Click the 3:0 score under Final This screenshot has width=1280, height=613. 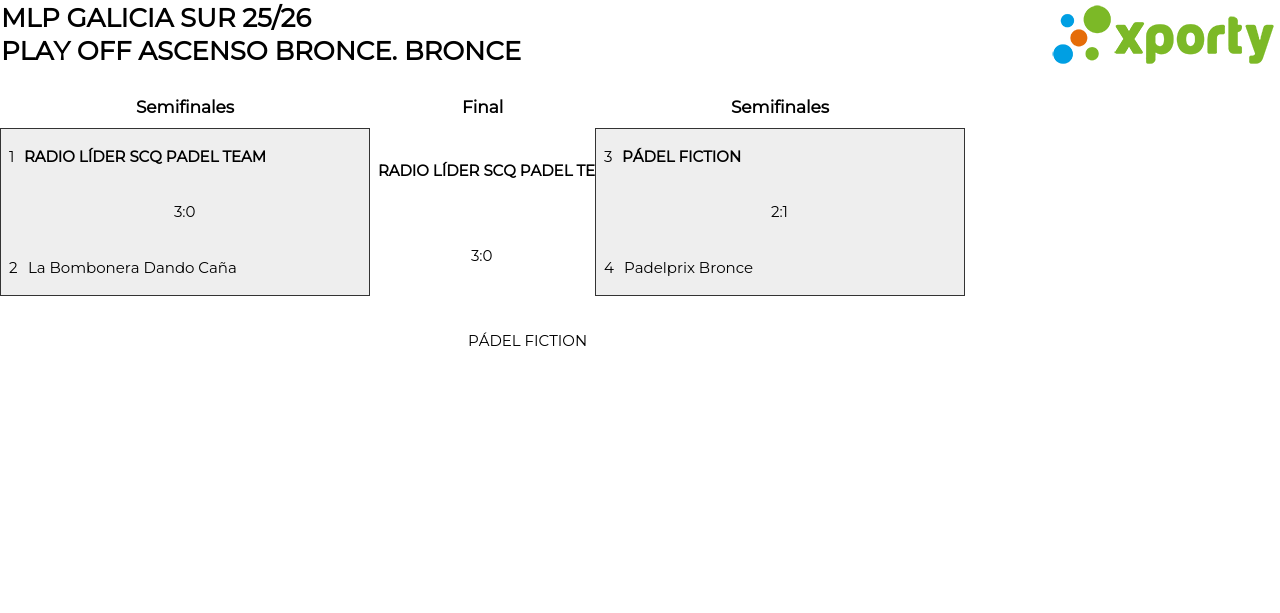(x=482, y=256)
